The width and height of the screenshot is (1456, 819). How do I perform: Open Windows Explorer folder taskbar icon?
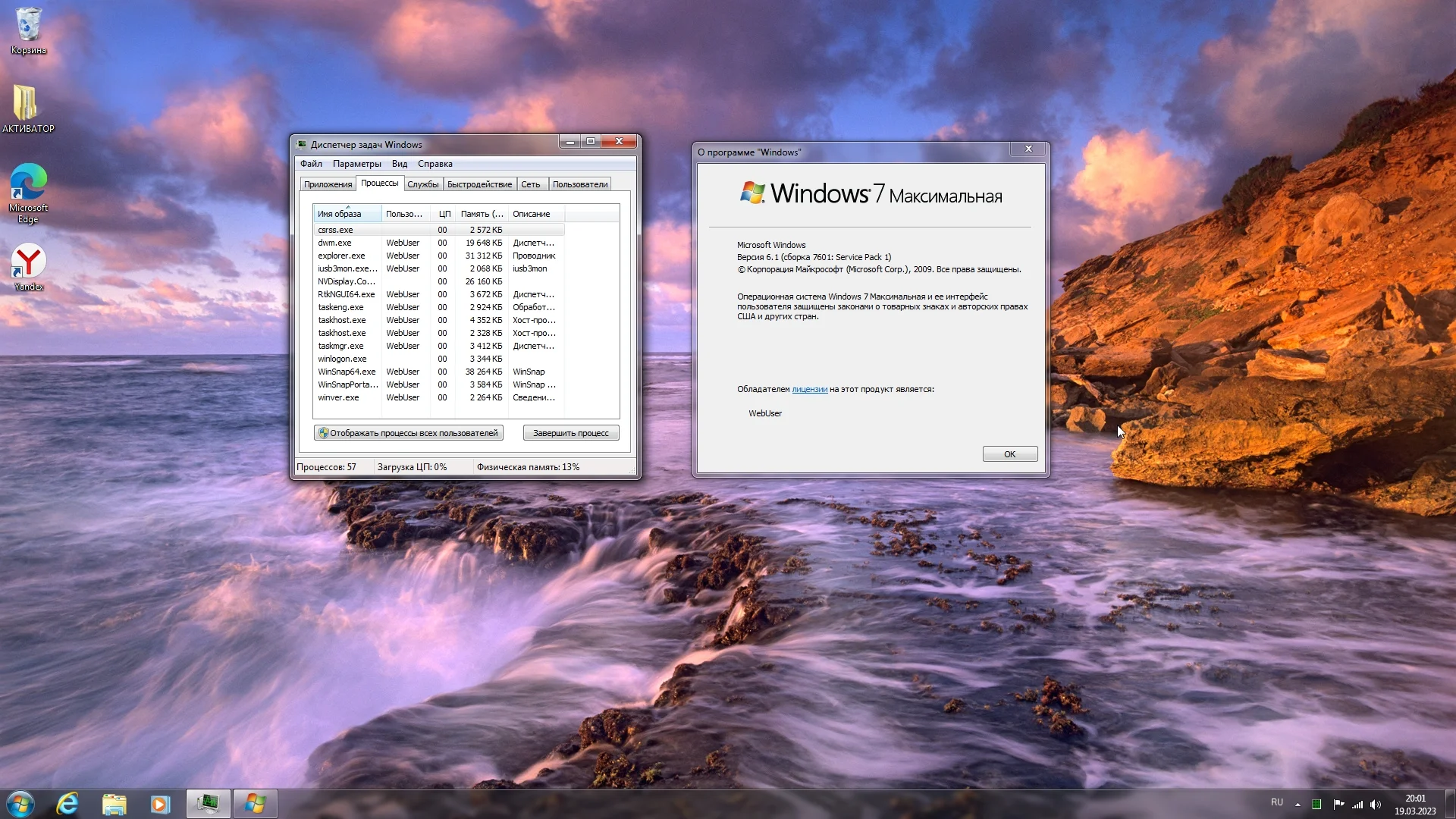pyautogui.click(x=114, y=804)
